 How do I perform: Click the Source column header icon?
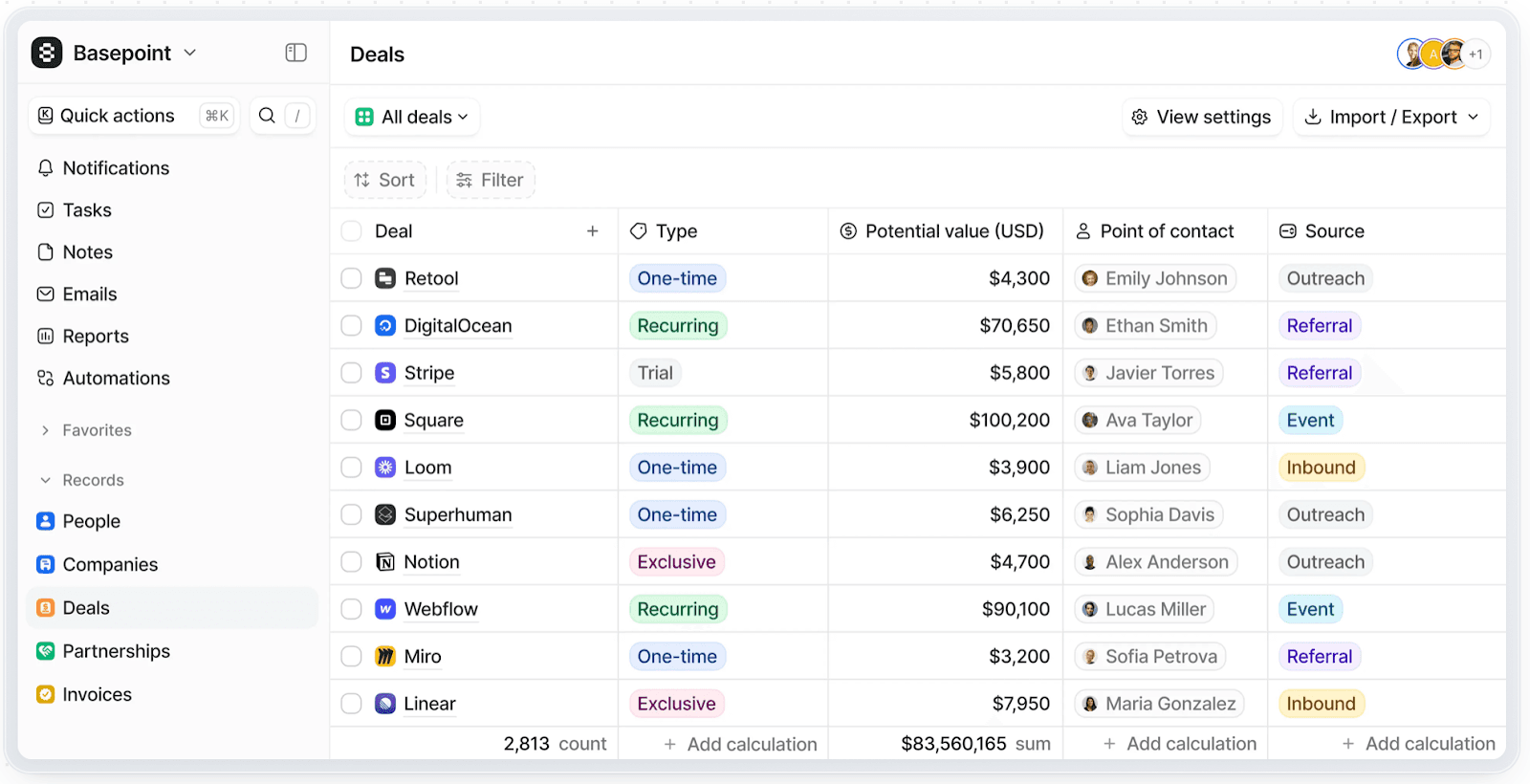(1288, 231)
